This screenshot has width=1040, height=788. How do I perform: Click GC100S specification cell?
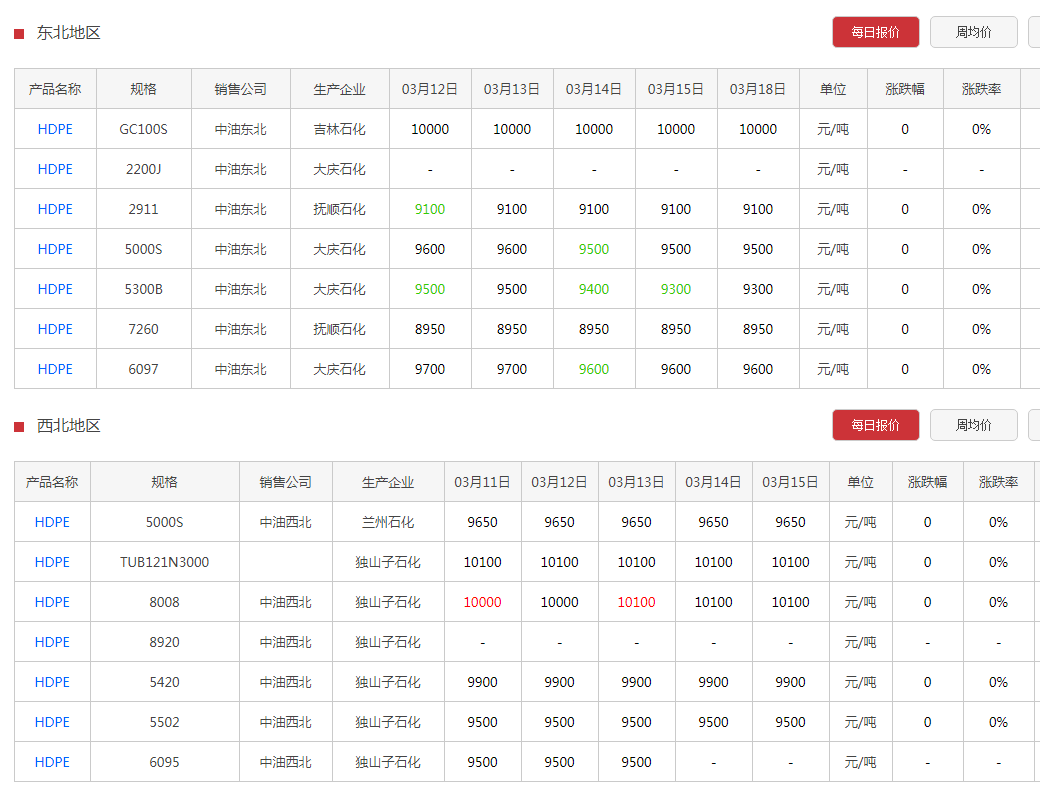point(143,129)
